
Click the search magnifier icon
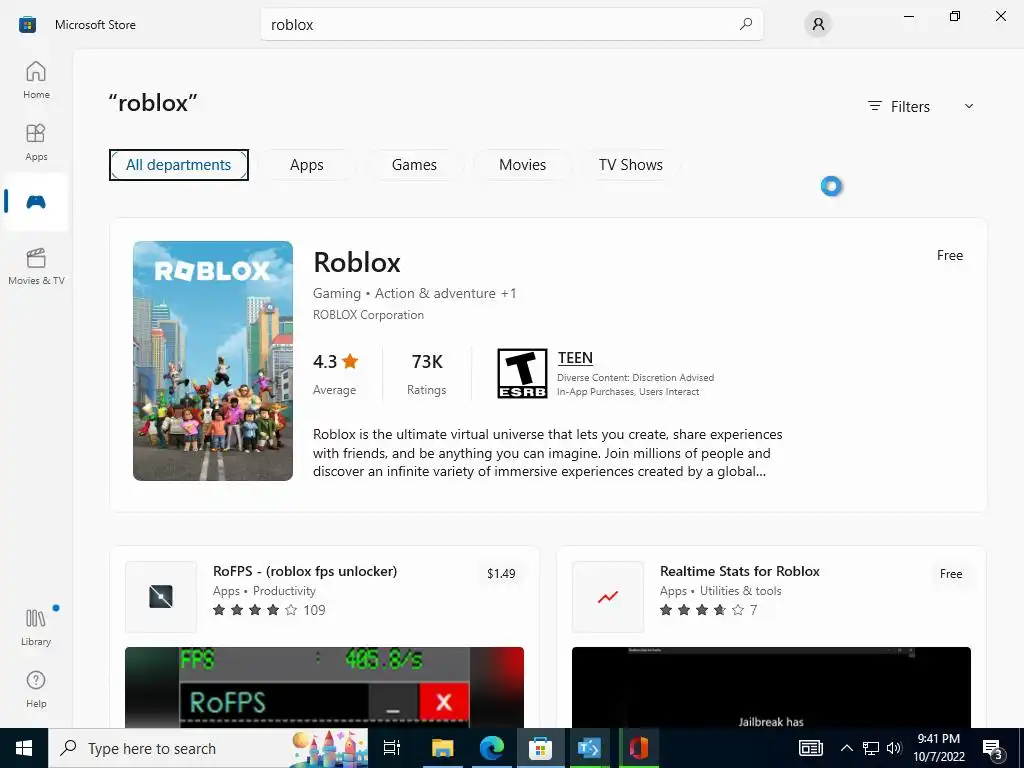(x=745, y=24)
